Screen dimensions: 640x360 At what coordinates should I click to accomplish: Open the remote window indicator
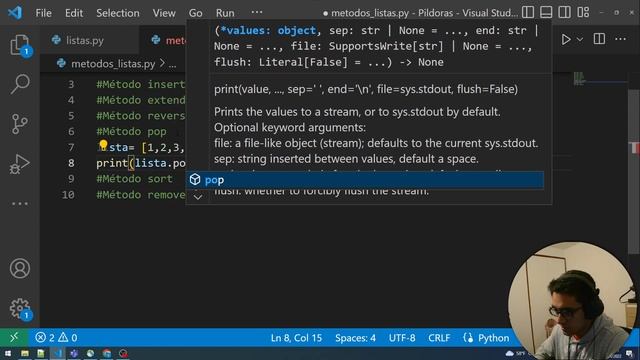[x=14, y=338]
